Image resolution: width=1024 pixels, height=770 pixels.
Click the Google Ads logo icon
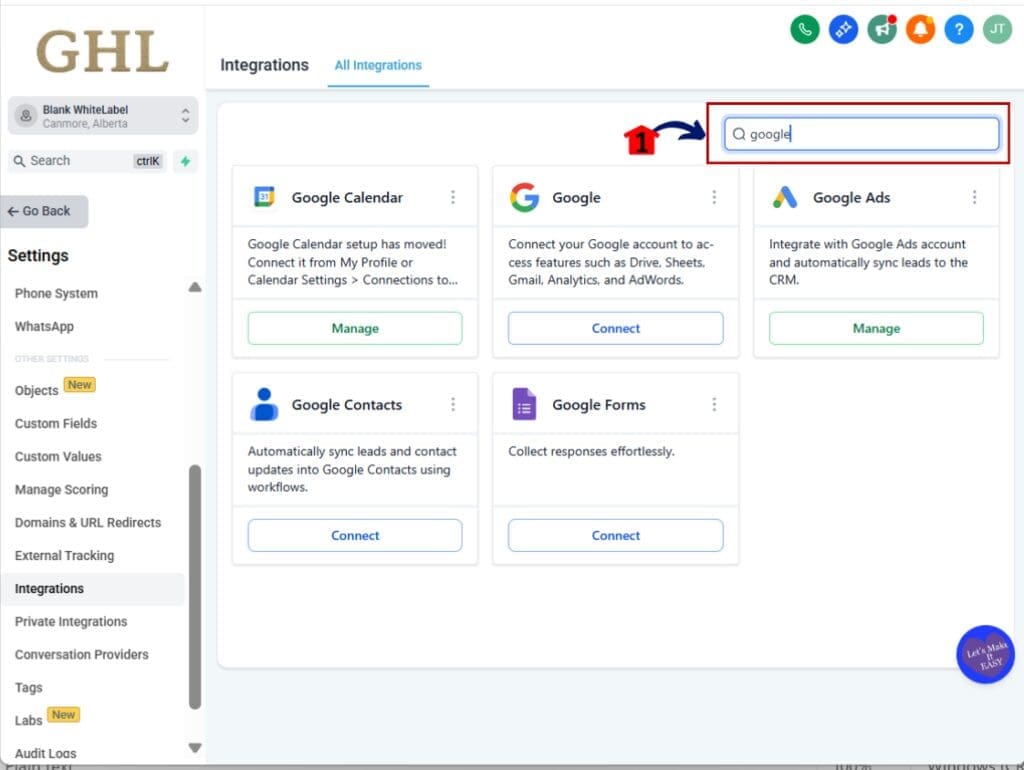coord(785,197)
